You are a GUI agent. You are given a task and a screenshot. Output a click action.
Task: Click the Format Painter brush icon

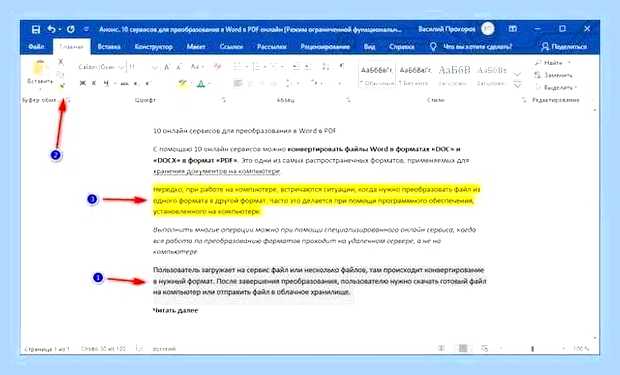coord(62,85)
